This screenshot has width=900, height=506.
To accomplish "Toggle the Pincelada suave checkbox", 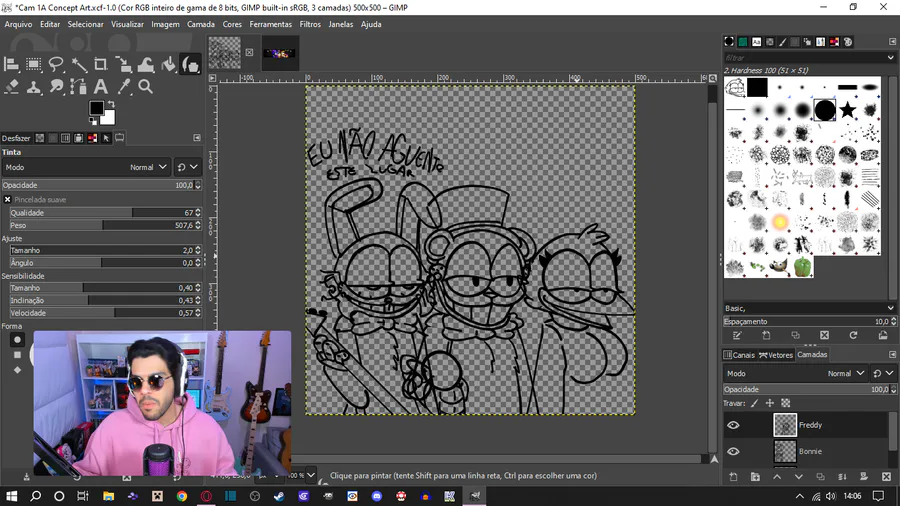I will pos(7,200).
